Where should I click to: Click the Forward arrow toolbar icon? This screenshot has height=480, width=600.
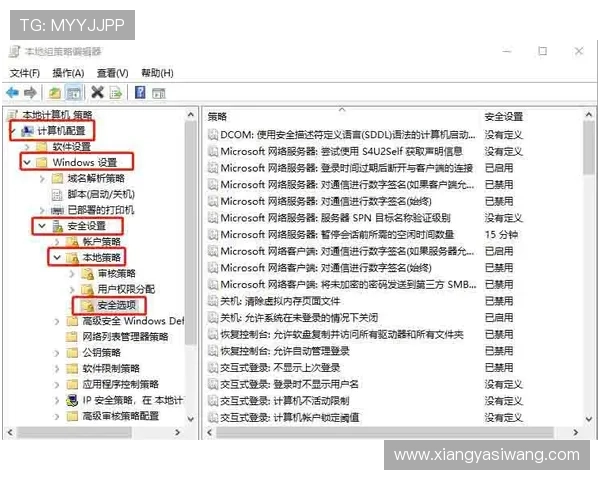30,92
